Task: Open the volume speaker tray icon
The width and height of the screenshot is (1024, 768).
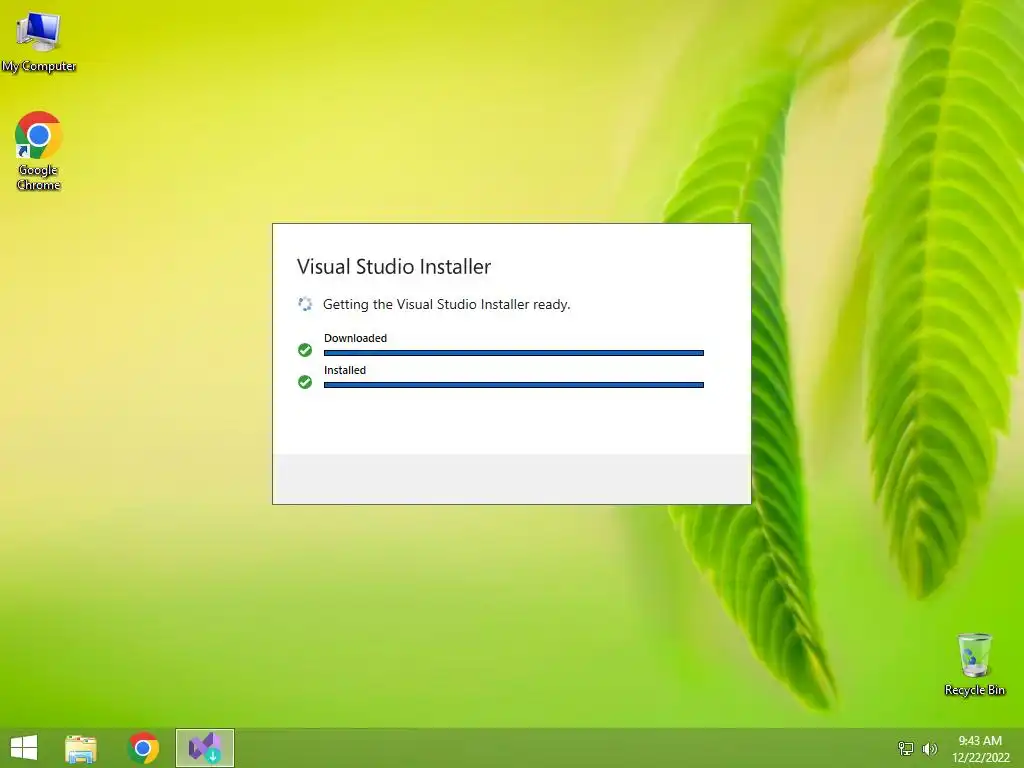Action: coord(929,748)
